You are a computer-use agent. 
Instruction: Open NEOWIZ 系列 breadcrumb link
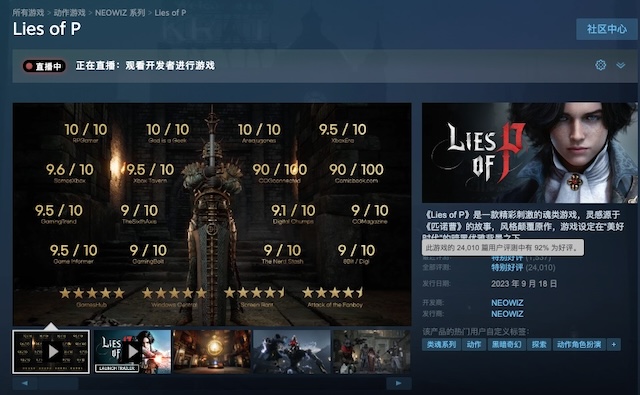point(120,13)
